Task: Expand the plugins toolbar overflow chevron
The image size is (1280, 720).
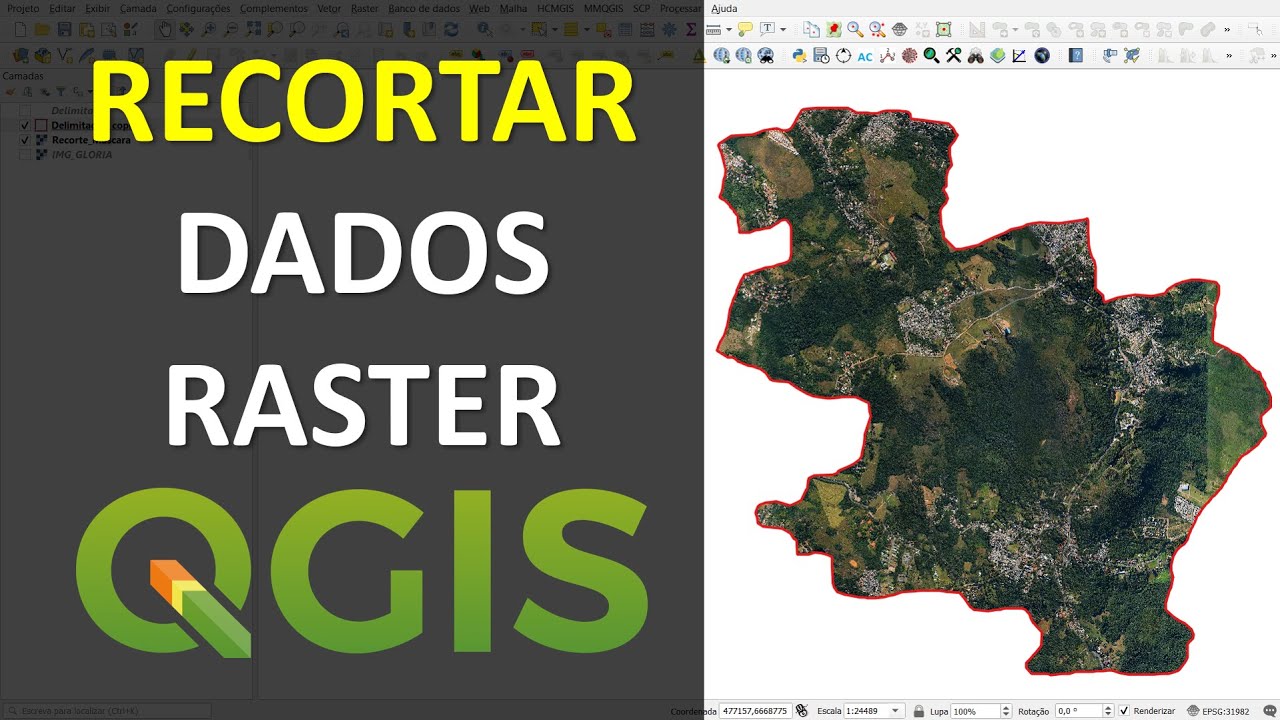Action: [1229, 56]
